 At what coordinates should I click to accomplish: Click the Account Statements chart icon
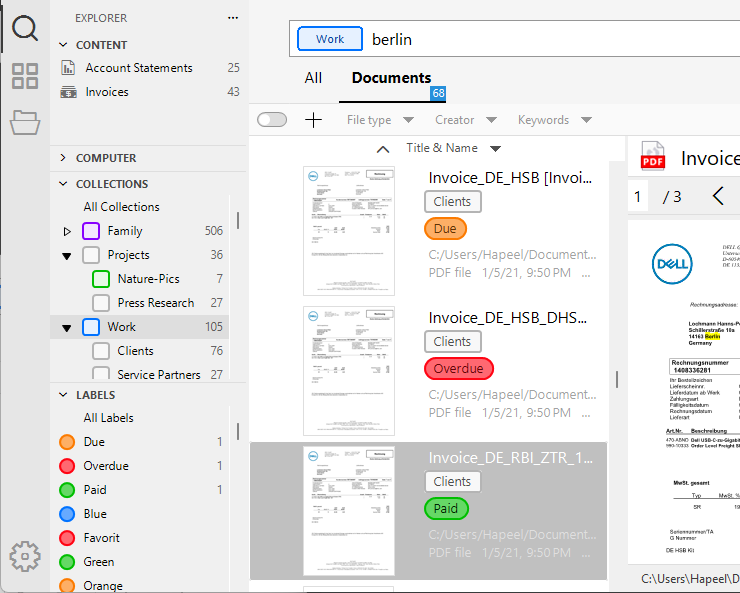click(68, 68)
